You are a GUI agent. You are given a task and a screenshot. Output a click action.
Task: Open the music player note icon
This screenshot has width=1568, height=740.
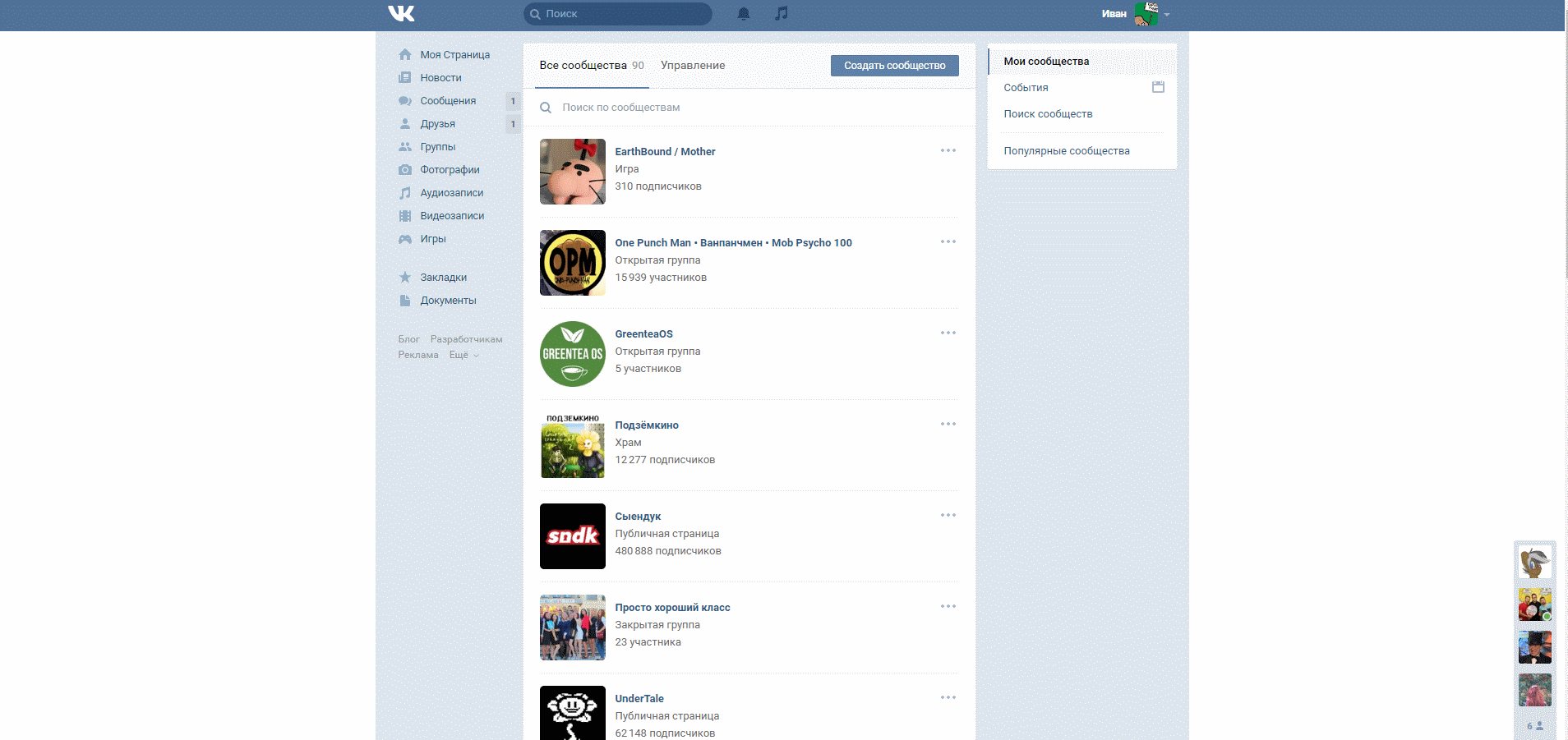782,13
